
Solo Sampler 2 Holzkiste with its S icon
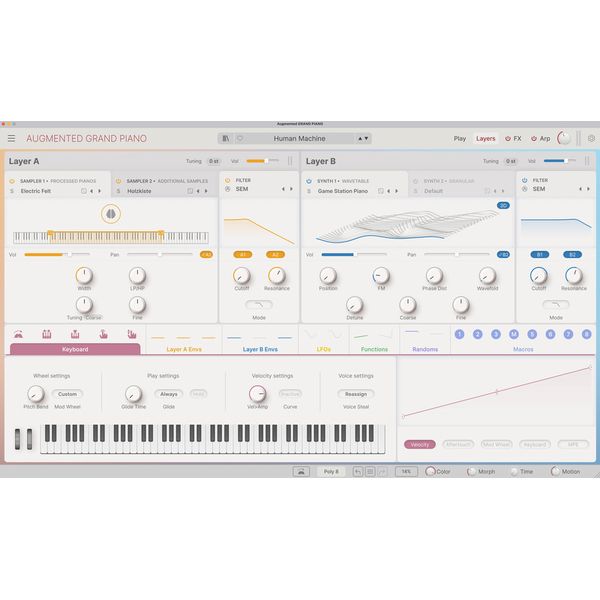(118, 191)
